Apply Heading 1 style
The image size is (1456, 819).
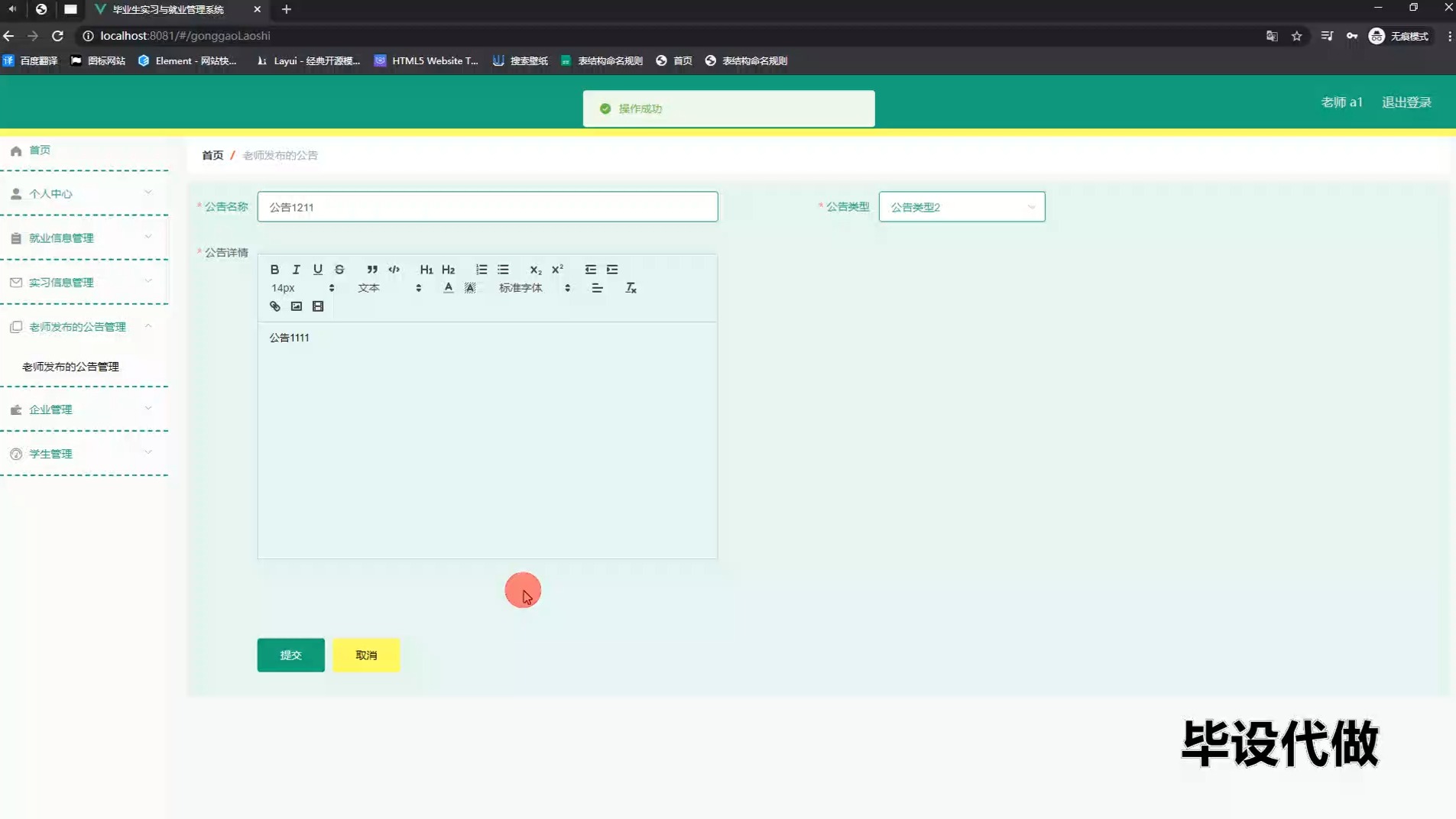click(x=426, y=269)
